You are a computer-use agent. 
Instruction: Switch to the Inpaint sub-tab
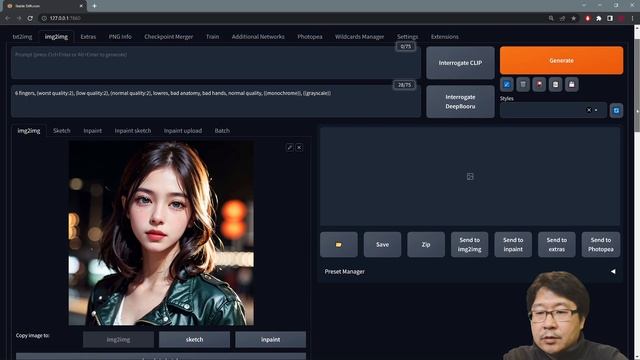(93, 131)
